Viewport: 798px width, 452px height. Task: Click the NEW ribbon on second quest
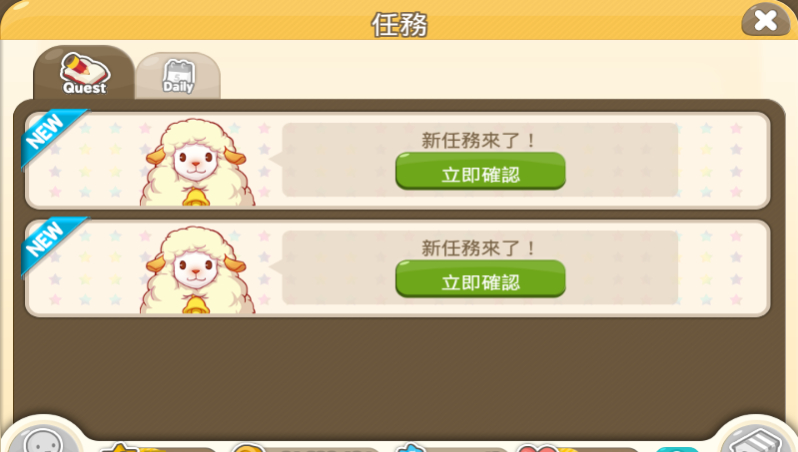coord(51,244)
